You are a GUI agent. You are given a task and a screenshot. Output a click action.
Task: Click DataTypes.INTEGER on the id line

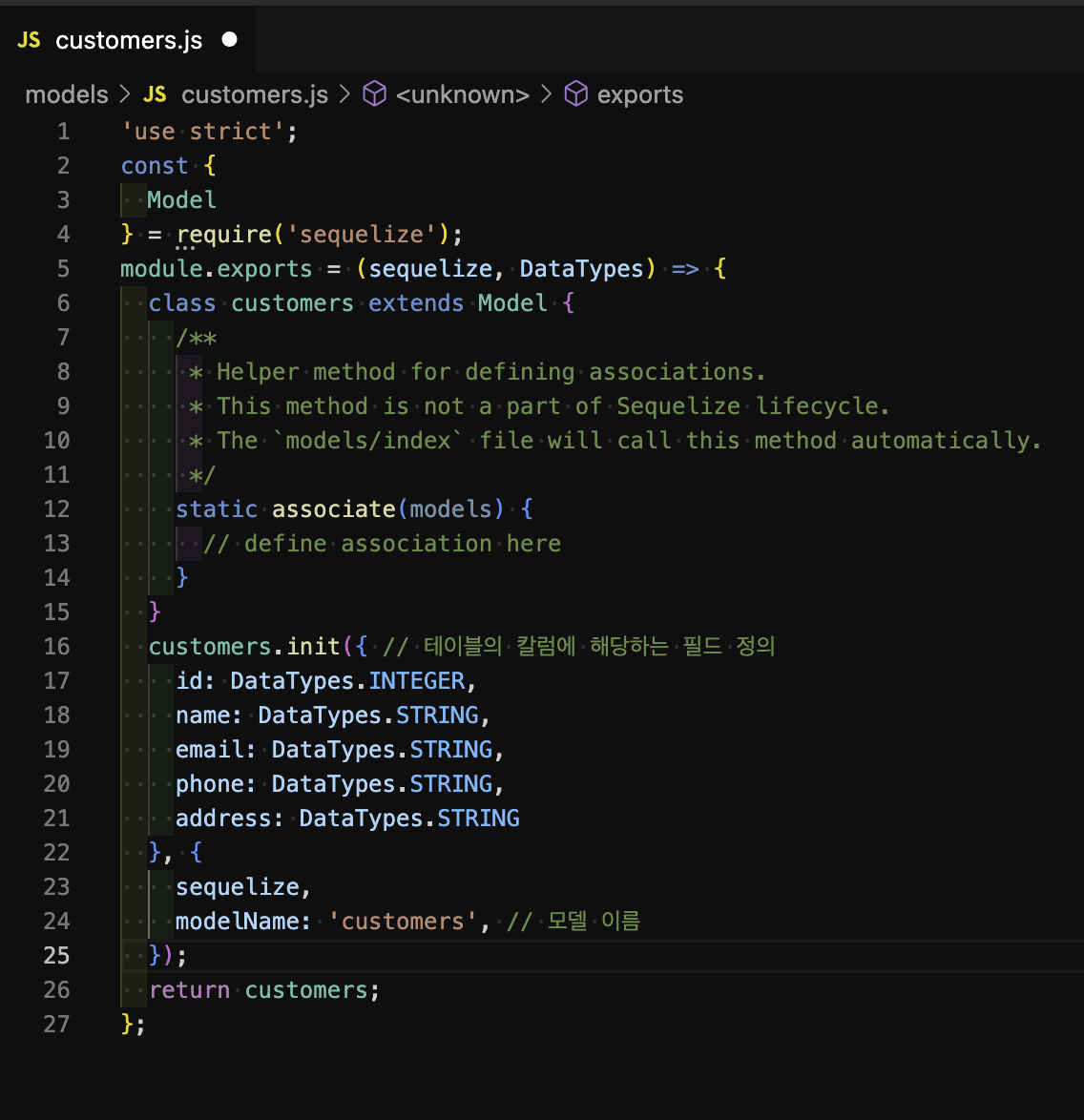pos(347,681)
